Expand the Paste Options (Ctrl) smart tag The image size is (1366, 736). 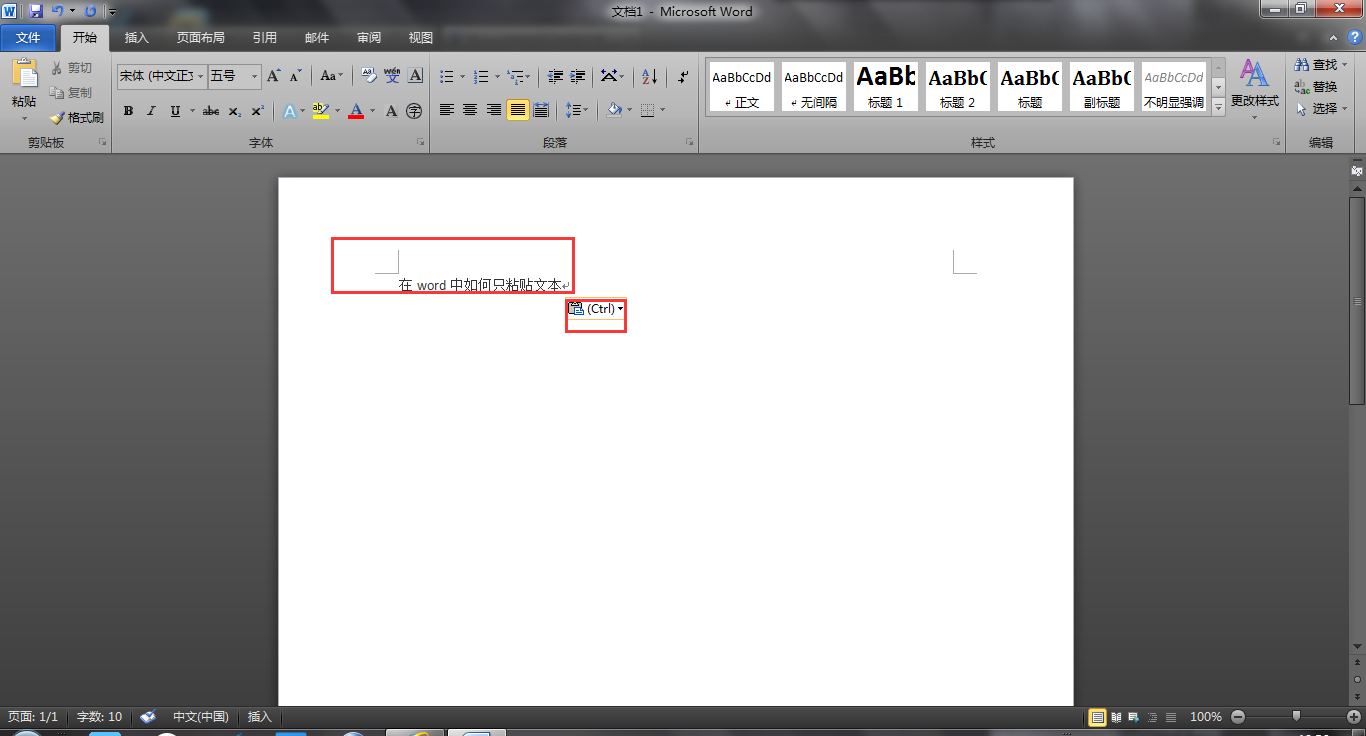tap(596, 309)
